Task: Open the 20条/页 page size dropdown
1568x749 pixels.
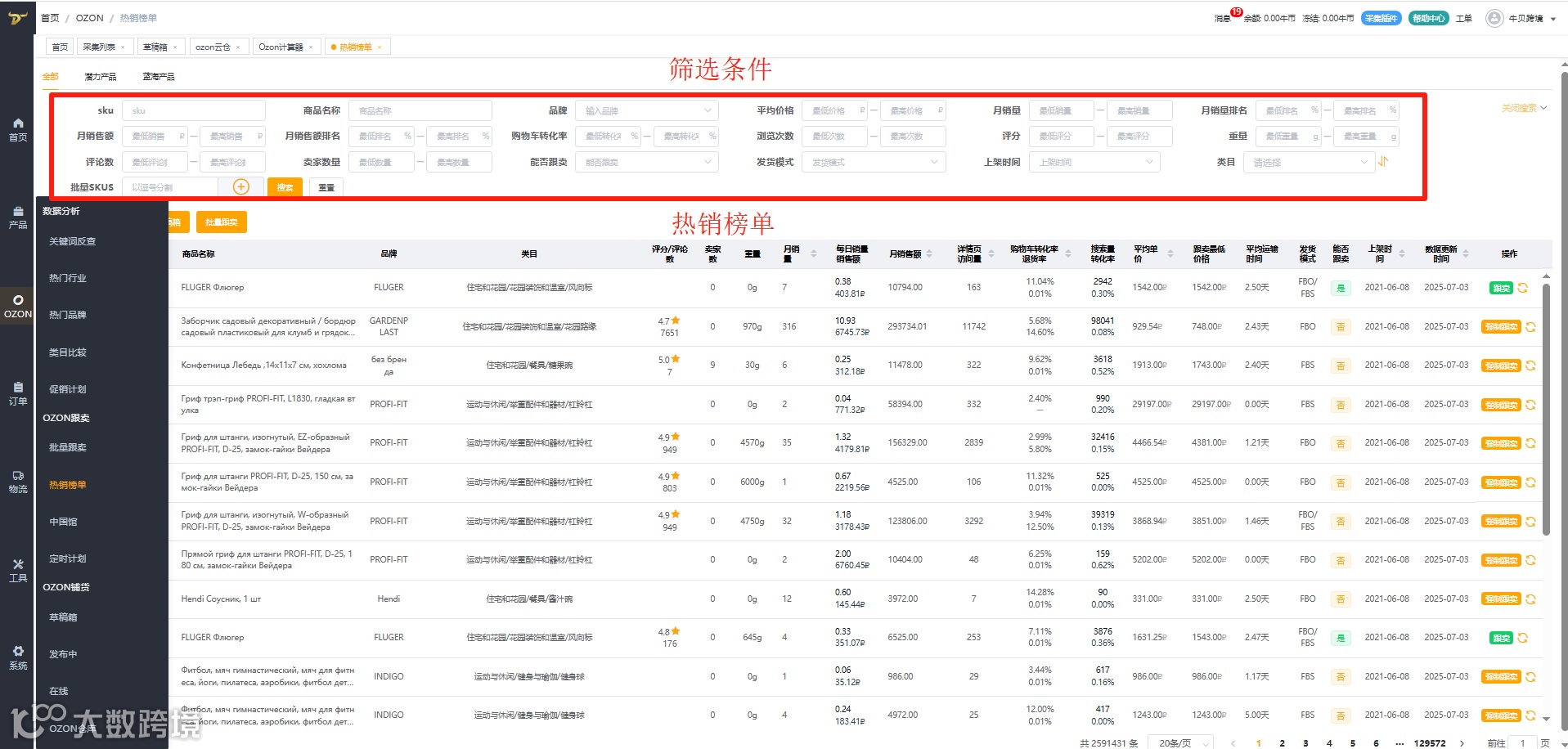Action: (1180, 742)
